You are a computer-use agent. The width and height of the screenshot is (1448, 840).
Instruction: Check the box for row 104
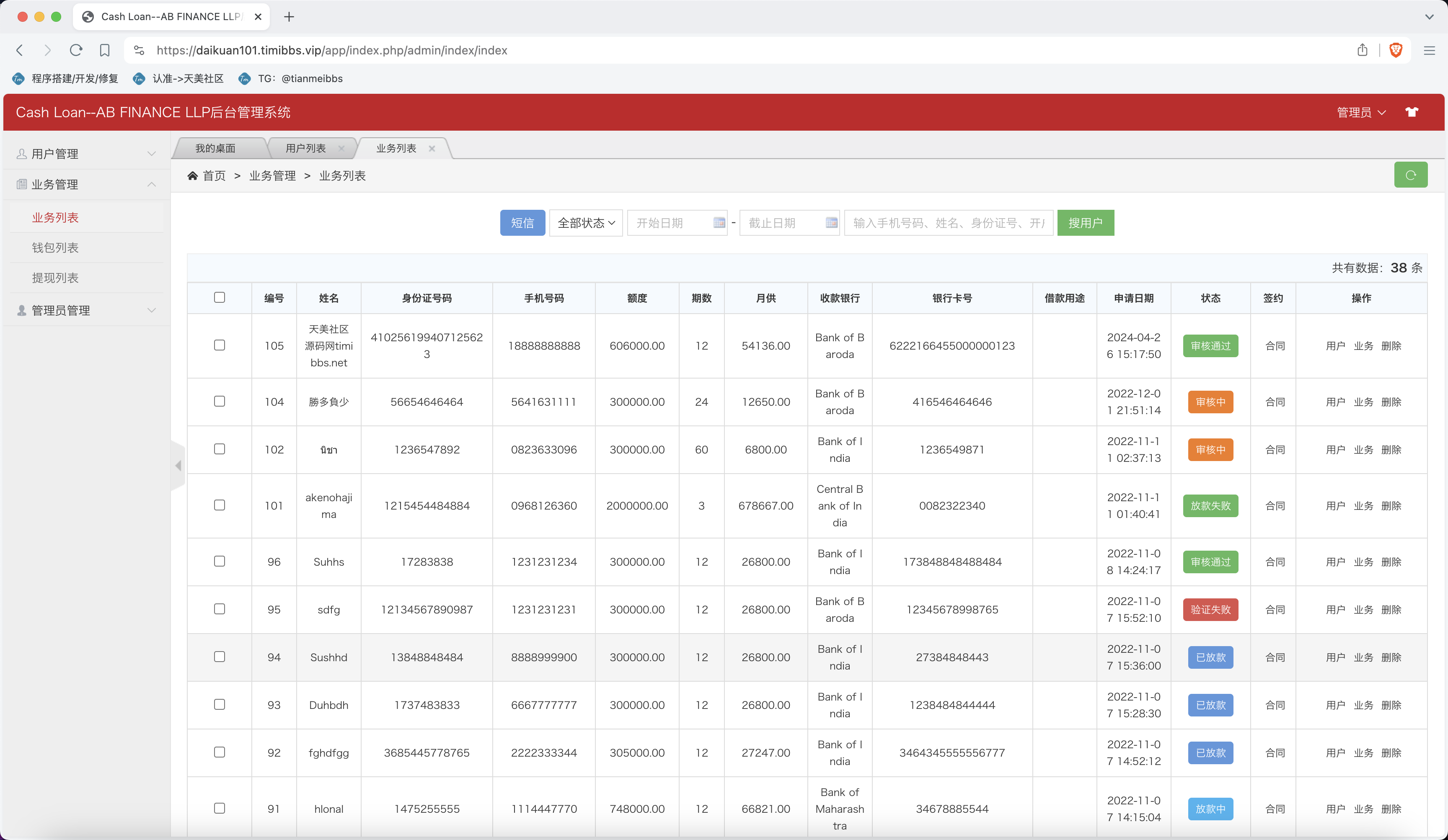coord(220,401)
